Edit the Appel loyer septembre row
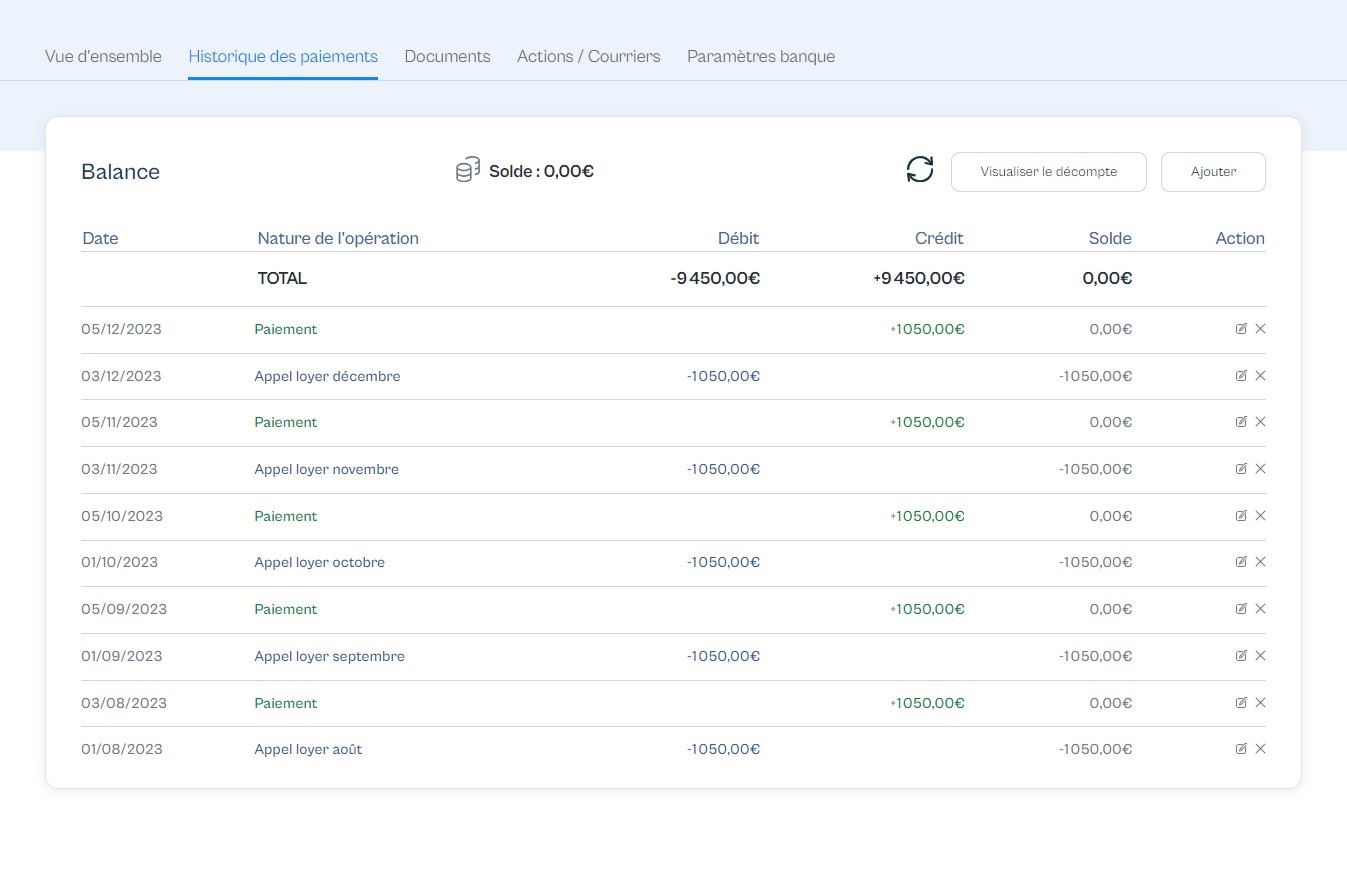 pyautogui.click(x=1241, y=655)
